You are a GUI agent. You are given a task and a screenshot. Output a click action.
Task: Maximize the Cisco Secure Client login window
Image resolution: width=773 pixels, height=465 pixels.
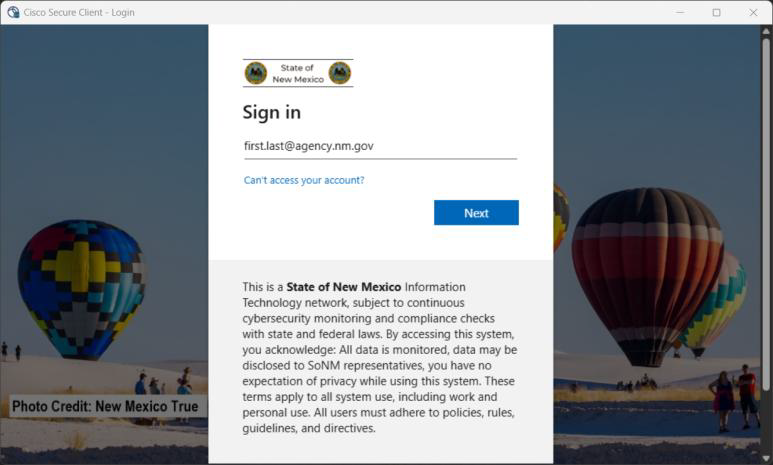(716, 12)
